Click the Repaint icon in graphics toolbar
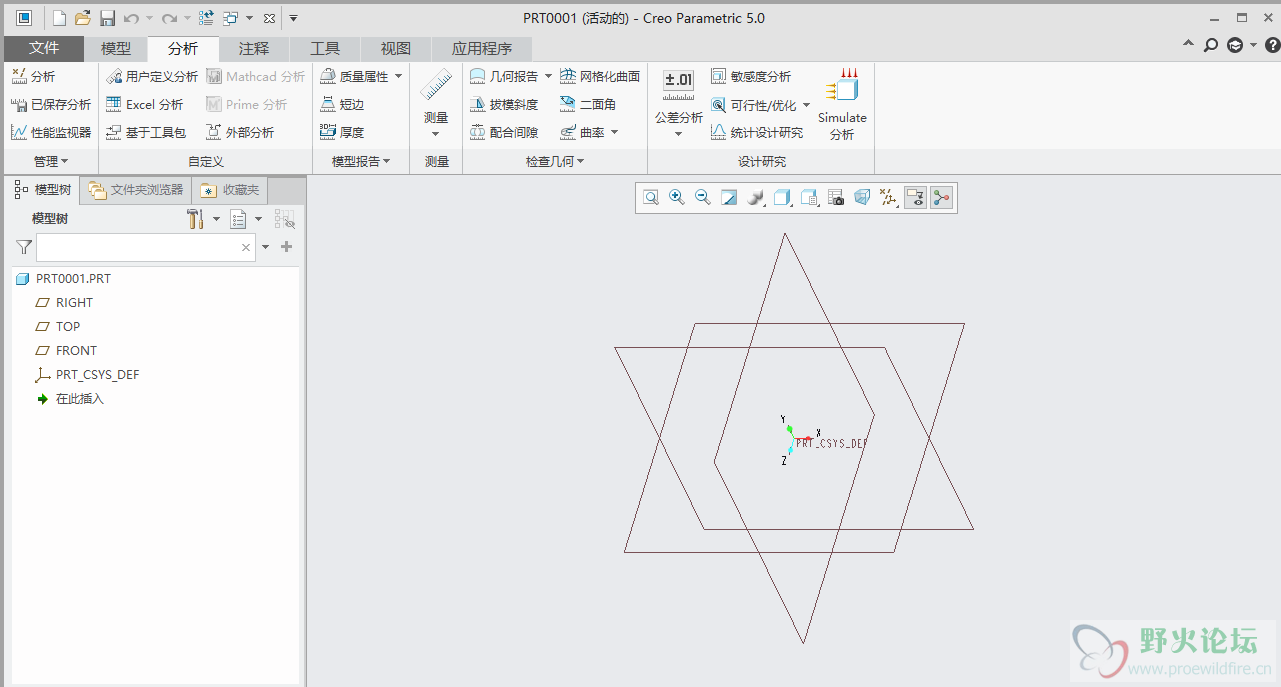The height and width of the screenshot is (687, 1281). point(729,198)
